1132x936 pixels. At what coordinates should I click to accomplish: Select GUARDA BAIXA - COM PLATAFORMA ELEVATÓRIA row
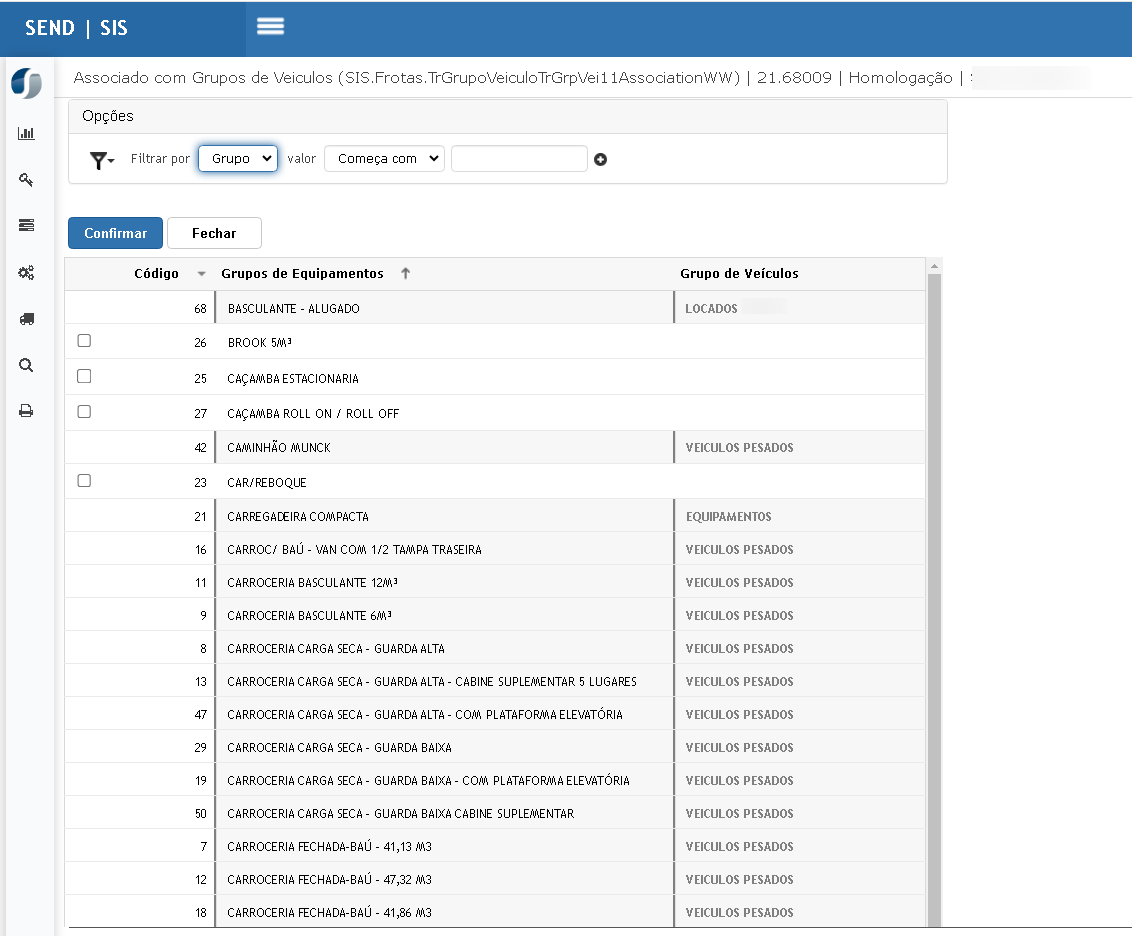click(495, 781)
